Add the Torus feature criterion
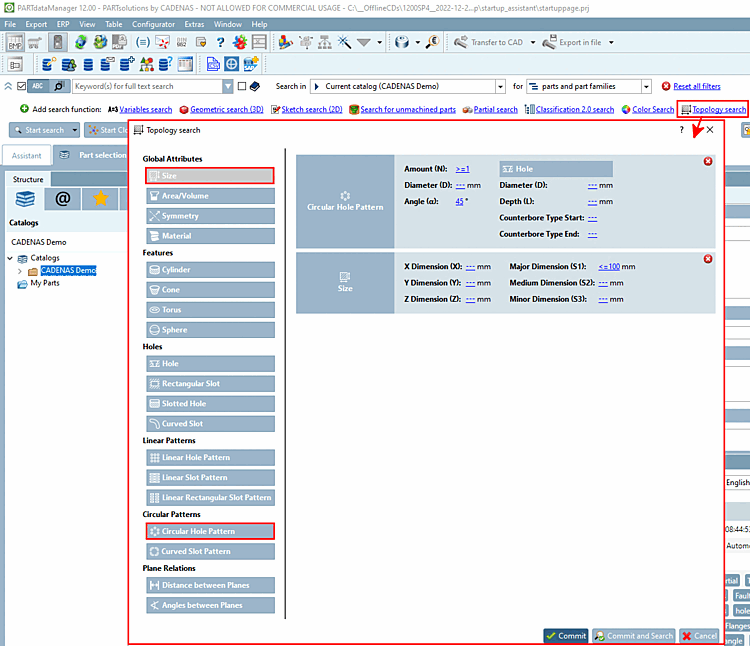Viewport: 750px width, 646px height. click(x=210, y=310)
